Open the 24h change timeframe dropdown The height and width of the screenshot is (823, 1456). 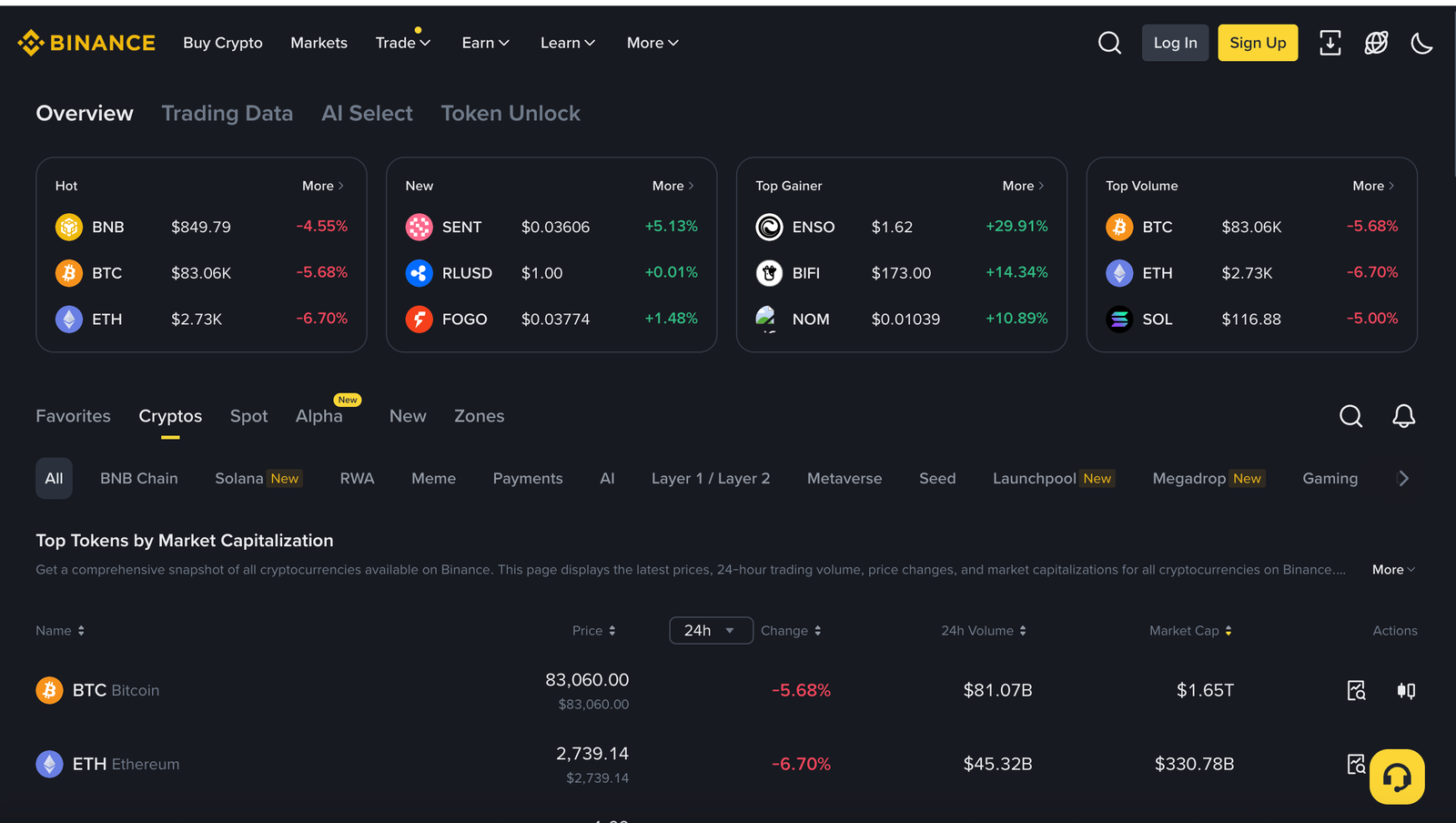711,630
